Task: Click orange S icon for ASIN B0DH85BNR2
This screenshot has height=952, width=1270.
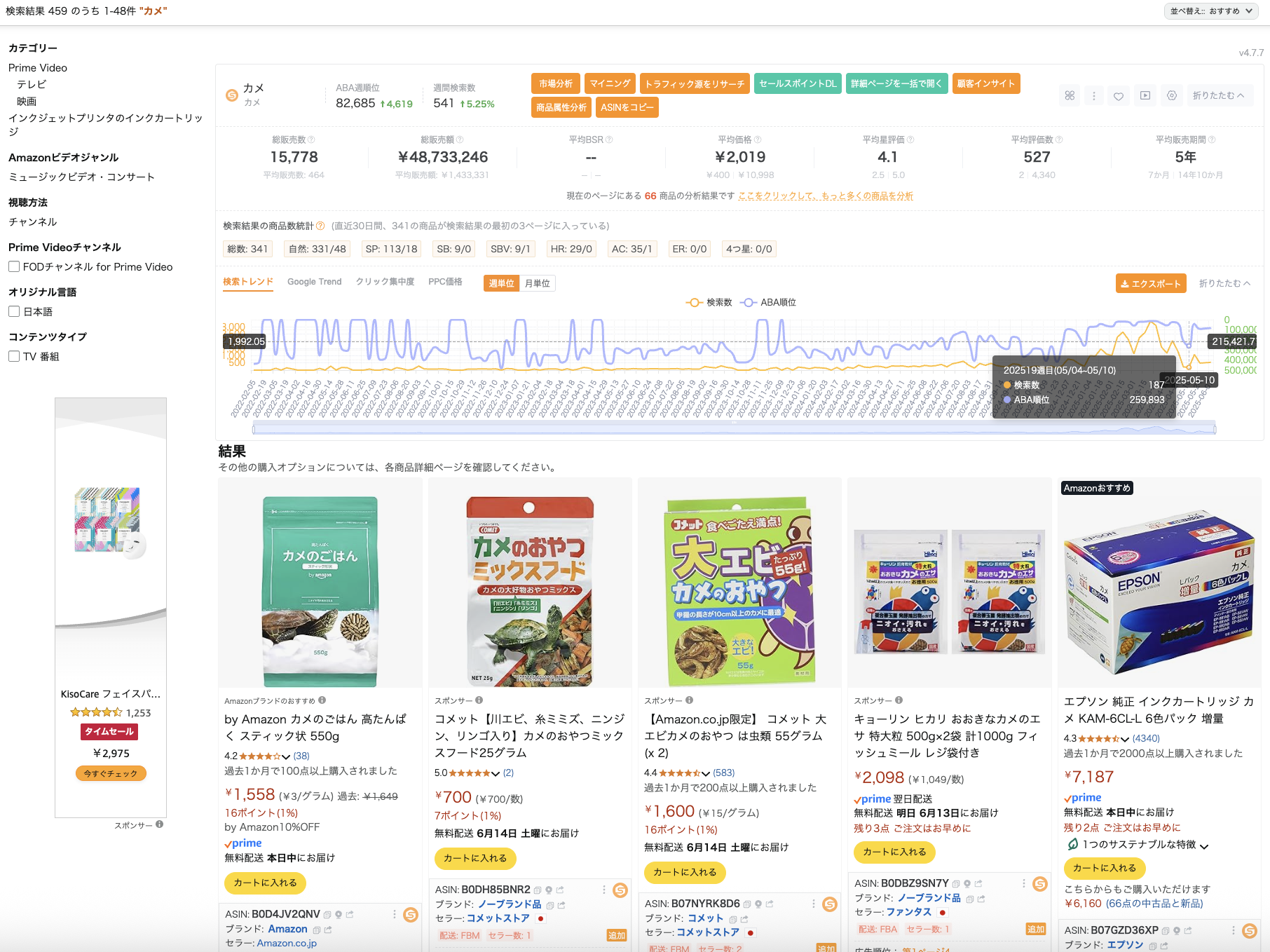Action: (620, 890)
